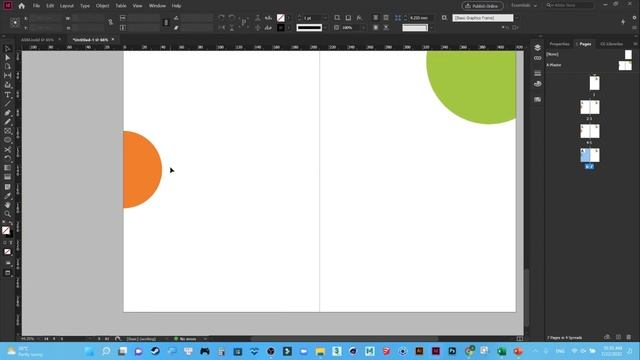640x360 pixels.
Task: Click the delete selected pages trash icon
Action: pos(629,337)
